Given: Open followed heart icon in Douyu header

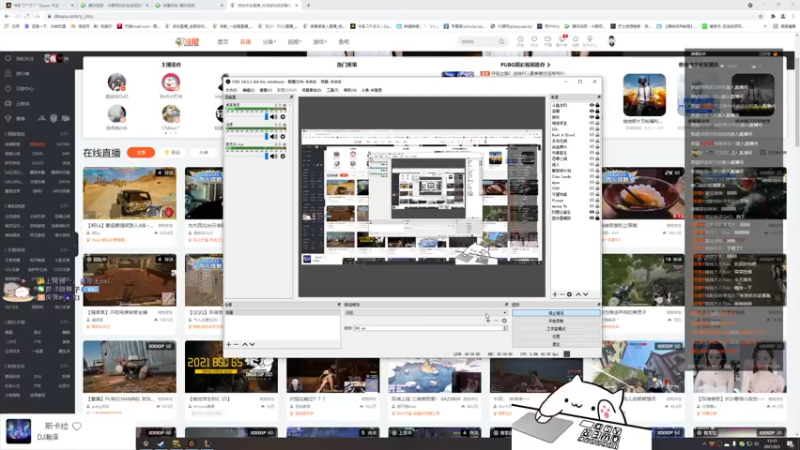Looking at the screenshot, I should coord(534,40).
